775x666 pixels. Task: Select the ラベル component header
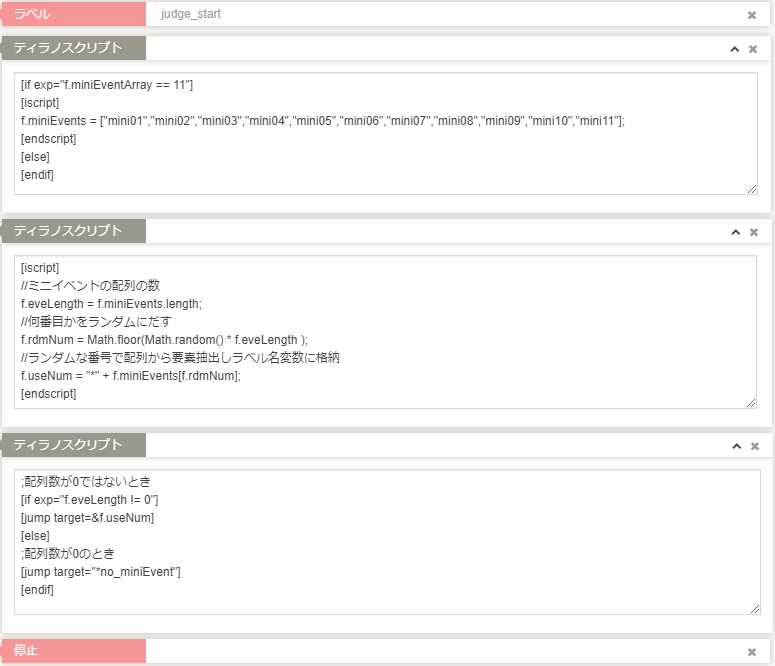(72, 15)
